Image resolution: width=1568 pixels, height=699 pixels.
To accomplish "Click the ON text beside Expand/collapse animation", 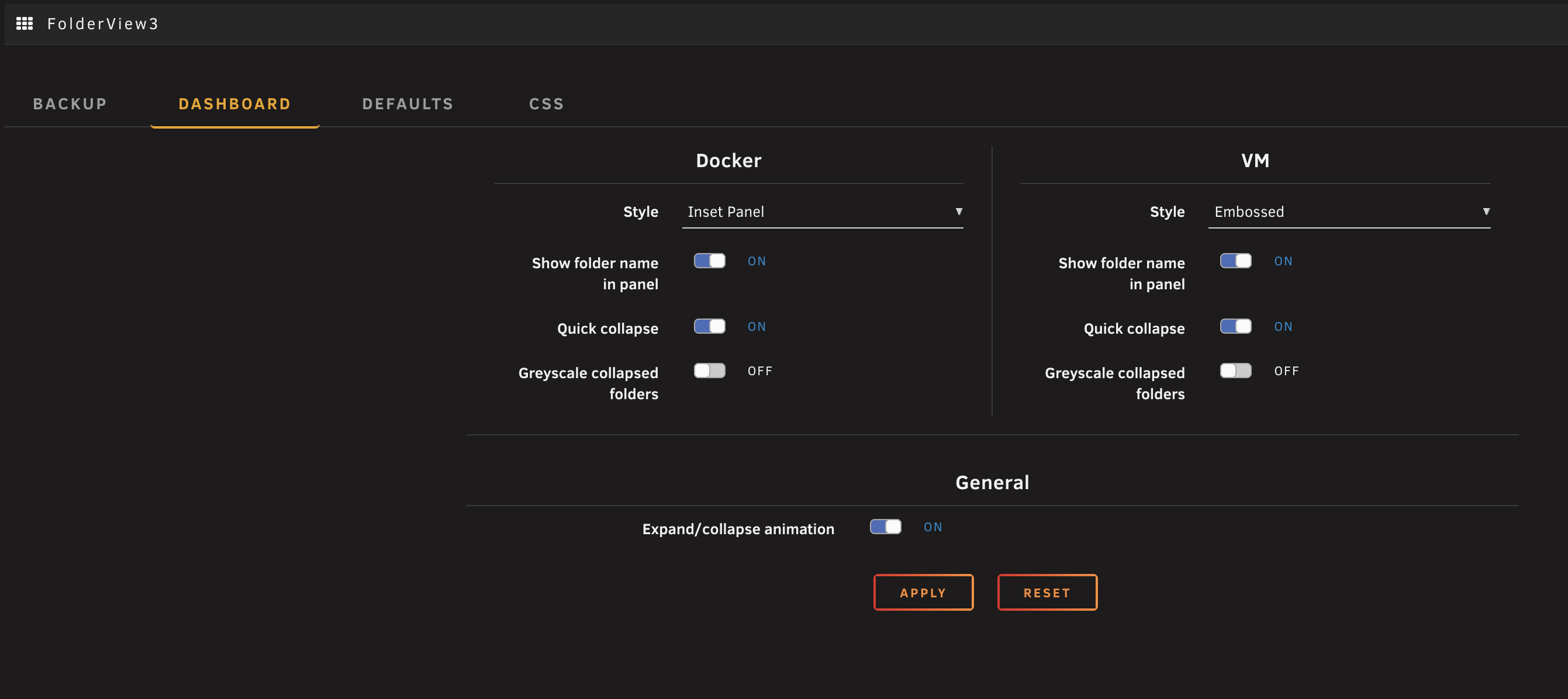I will point(932,527).
